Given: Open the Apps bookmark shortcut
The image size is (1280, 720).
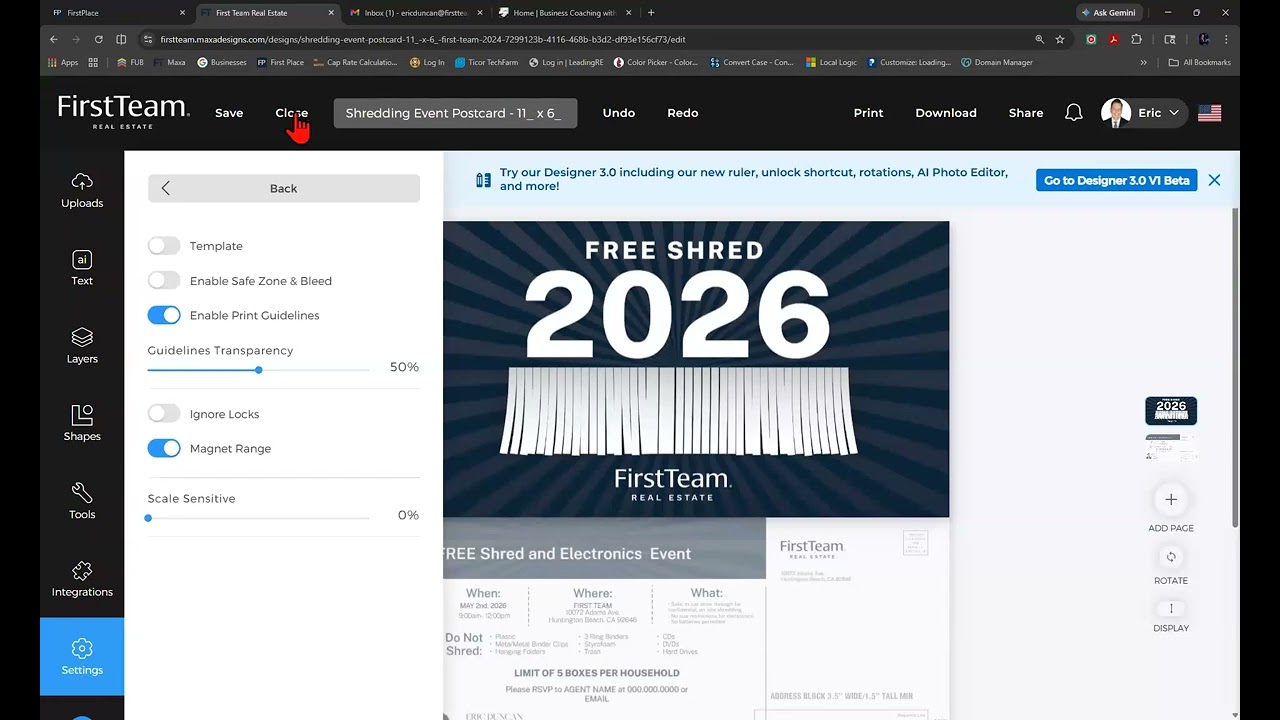Looking at the screenshot, I should point(63,62).
